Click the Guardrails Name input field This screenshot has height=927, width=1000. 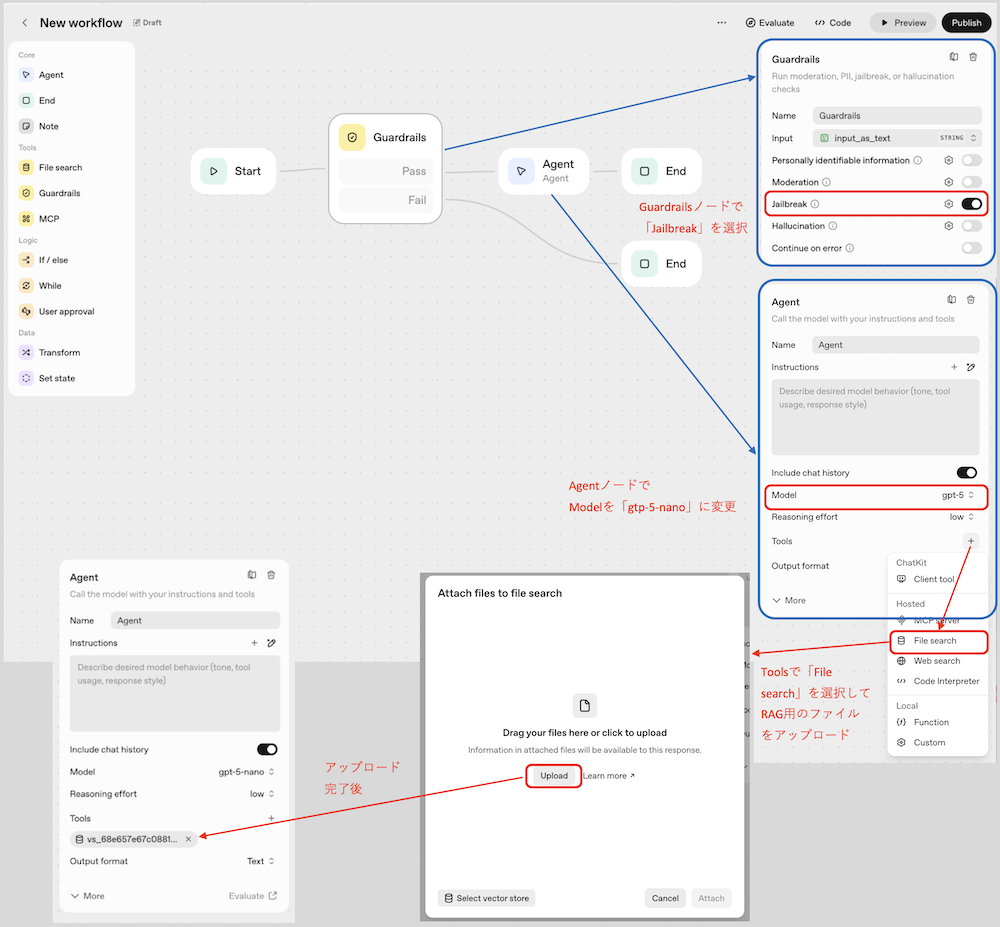896,116
